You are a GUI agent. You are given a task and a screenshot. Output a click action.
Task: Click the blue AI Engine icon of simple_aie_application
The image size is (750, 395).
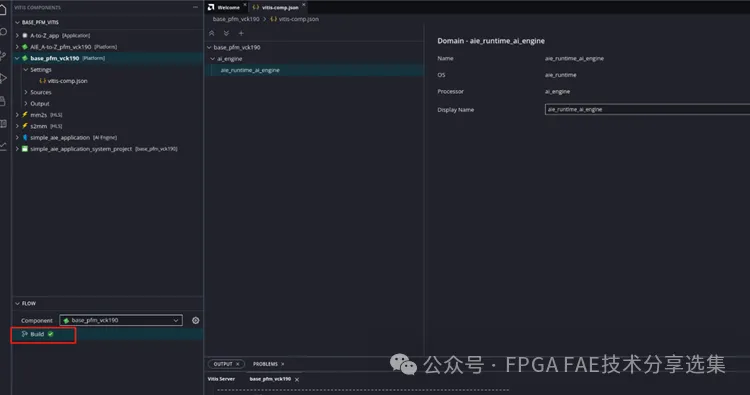tap(25, 138)
